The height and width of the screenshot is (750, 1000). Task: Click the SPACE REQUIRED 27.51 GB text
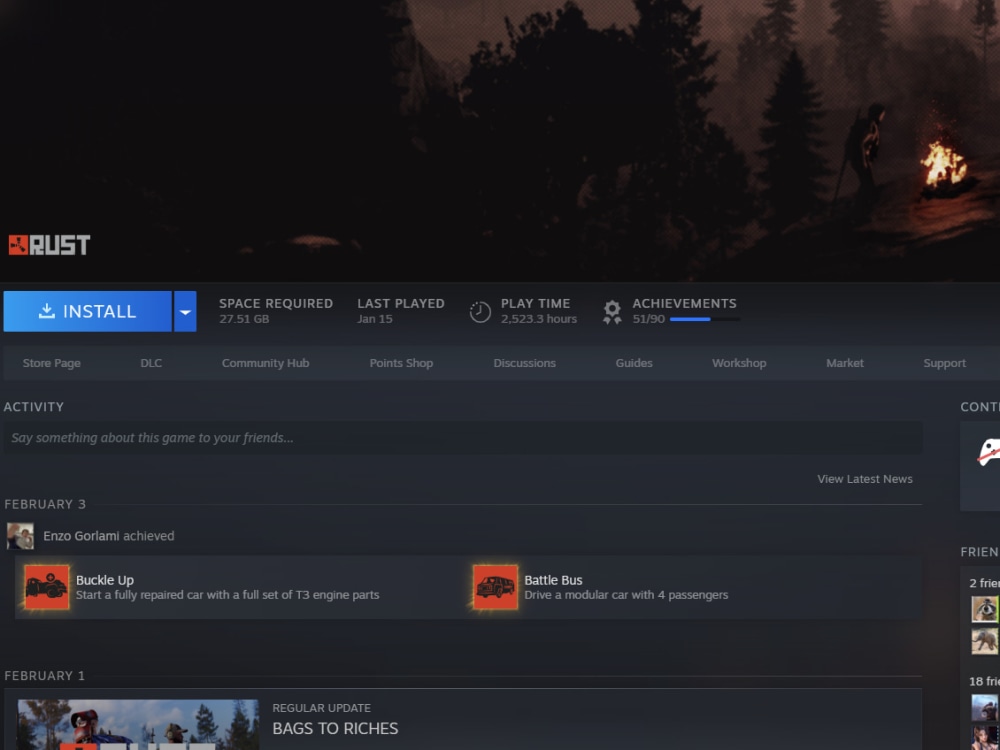(276, 311)
